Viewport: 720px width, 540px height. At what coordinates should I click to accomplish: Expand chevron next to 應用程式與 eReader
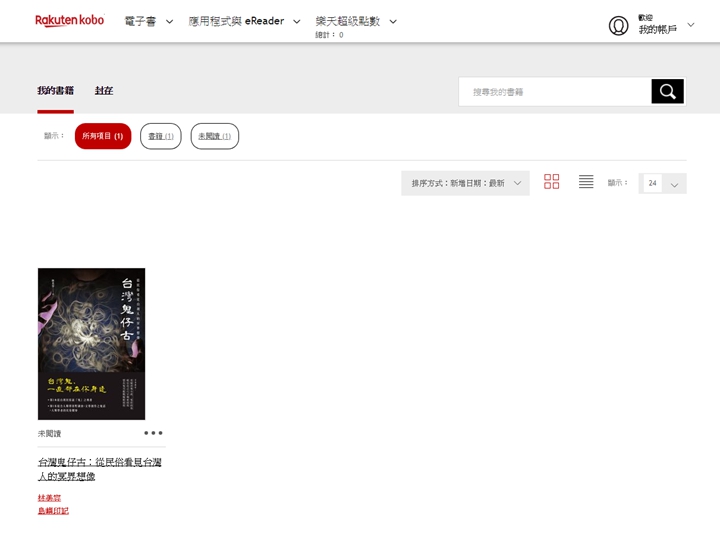(x=297, y=22)
